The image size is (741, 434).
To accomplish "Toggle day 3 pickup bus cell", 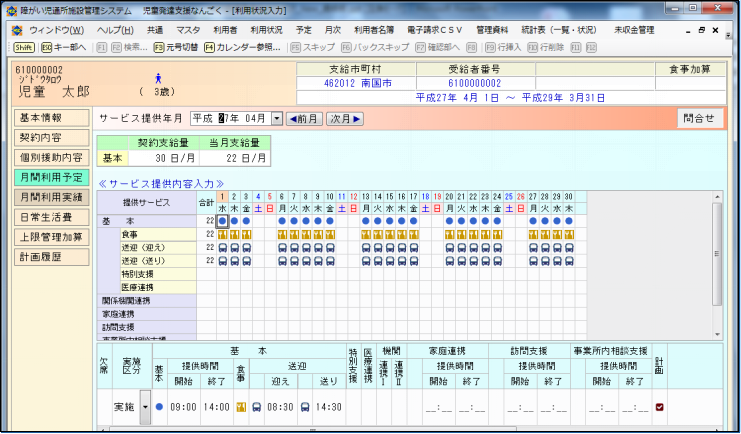I will [247, 246].
